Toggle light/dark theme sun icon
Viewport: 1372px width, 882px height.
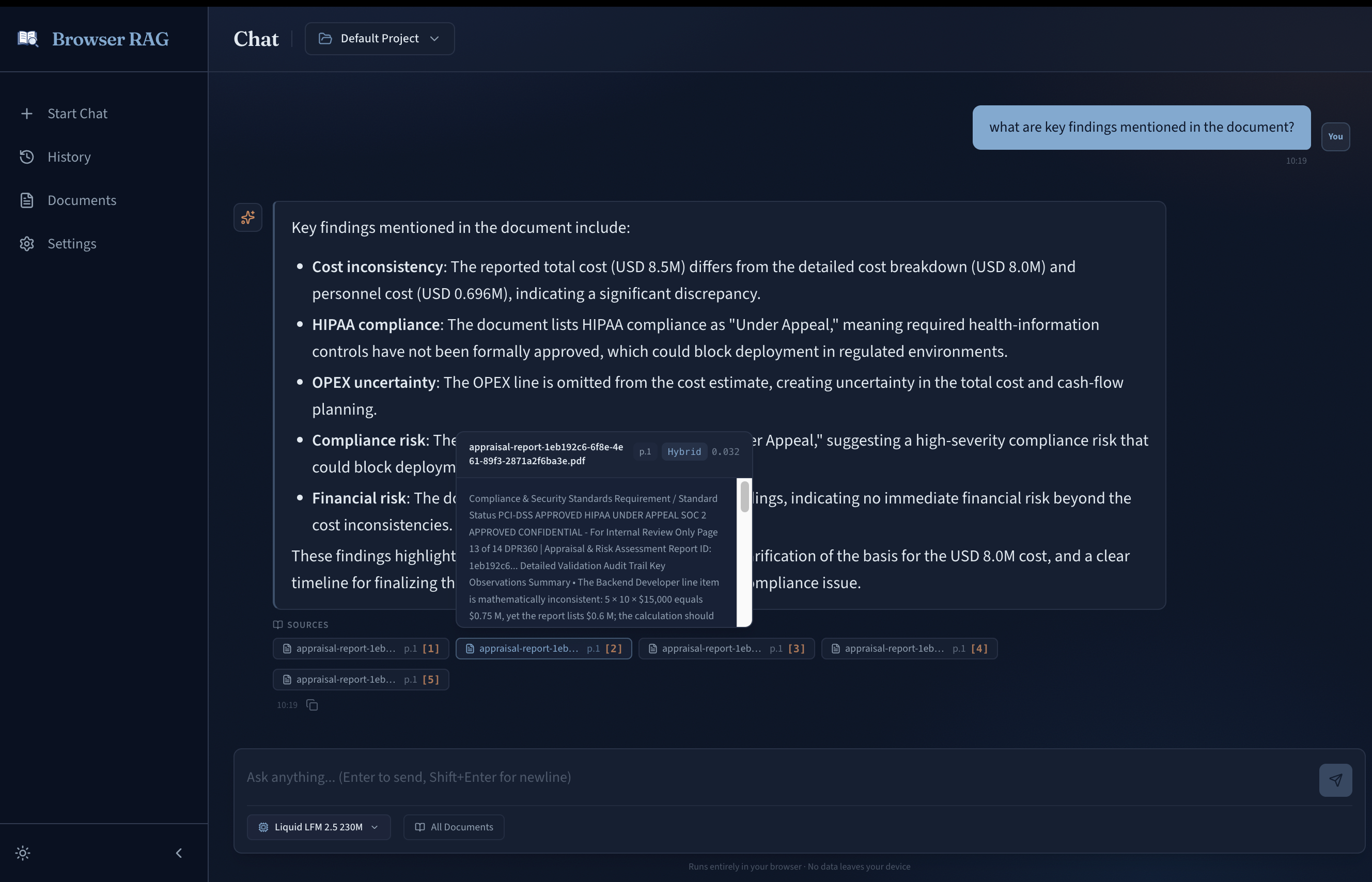click(23, 853)
